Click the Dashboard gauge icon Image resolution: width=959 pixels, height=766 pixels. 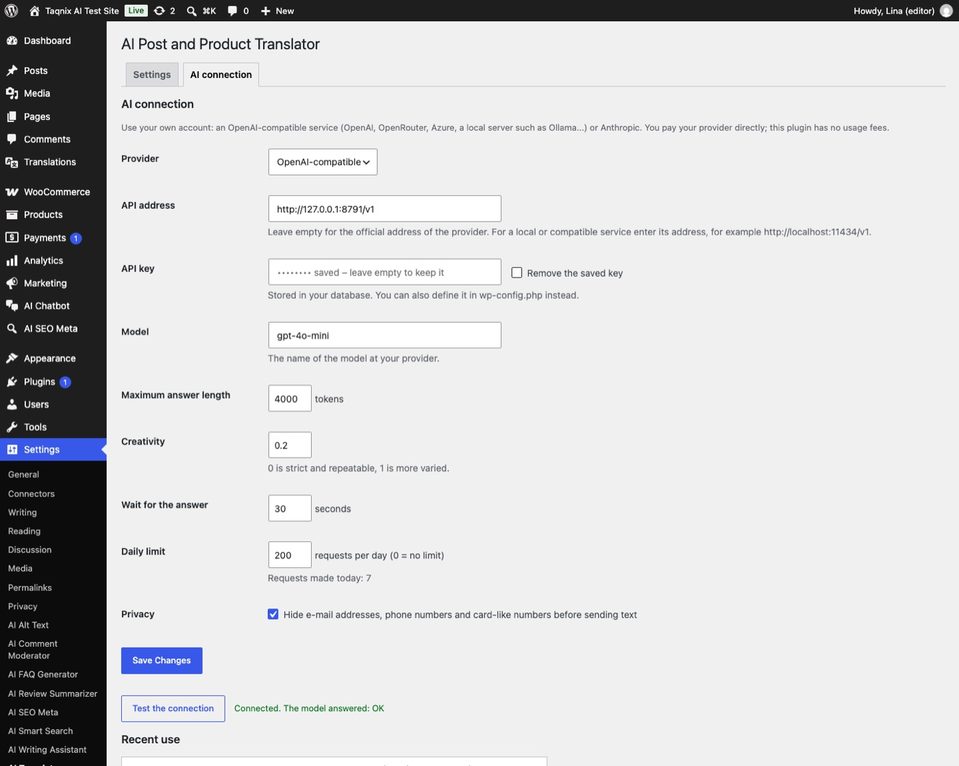point(12,40)
